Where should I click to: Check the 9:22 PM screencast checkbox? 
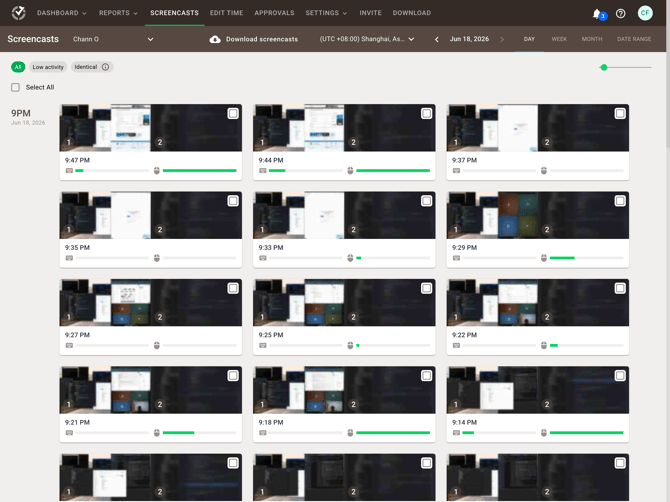coord(620,288)
